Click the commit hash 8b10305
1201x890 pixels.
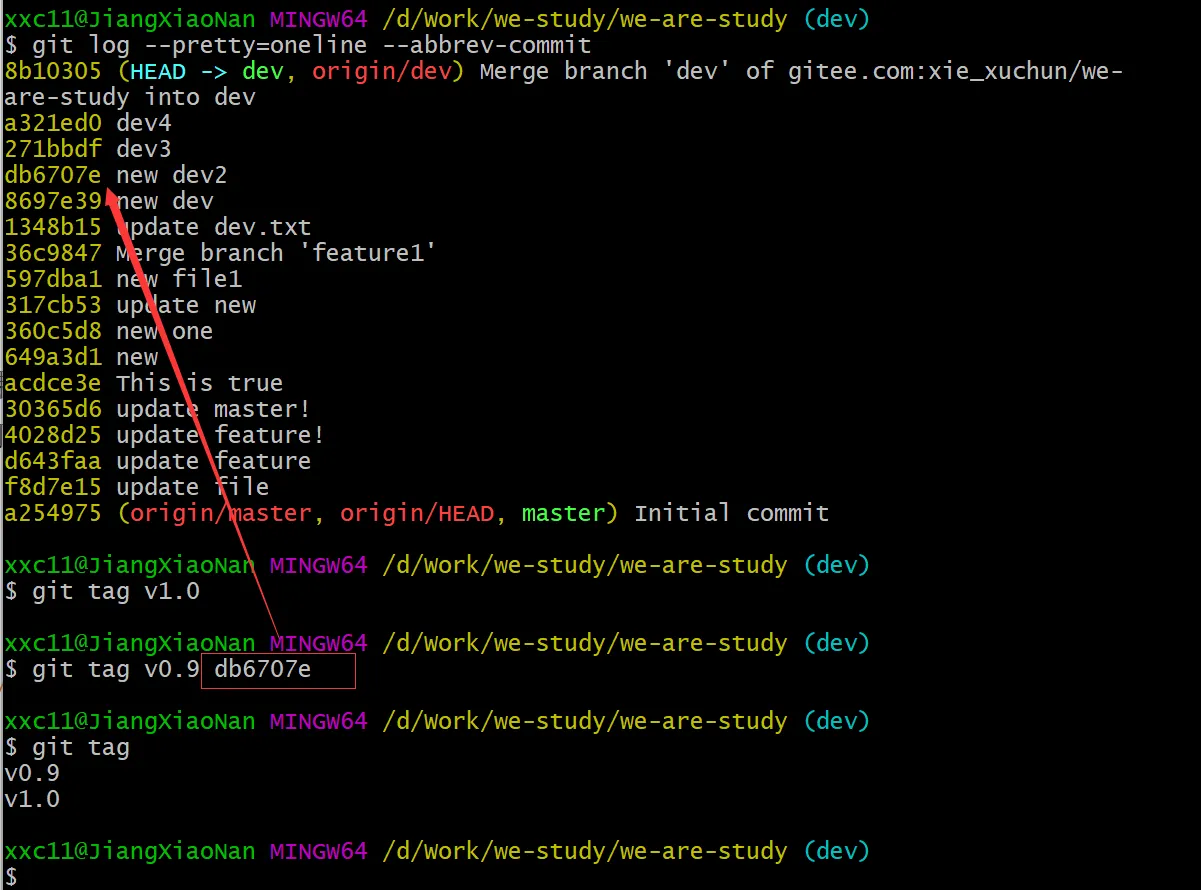[x=52, y=71]
